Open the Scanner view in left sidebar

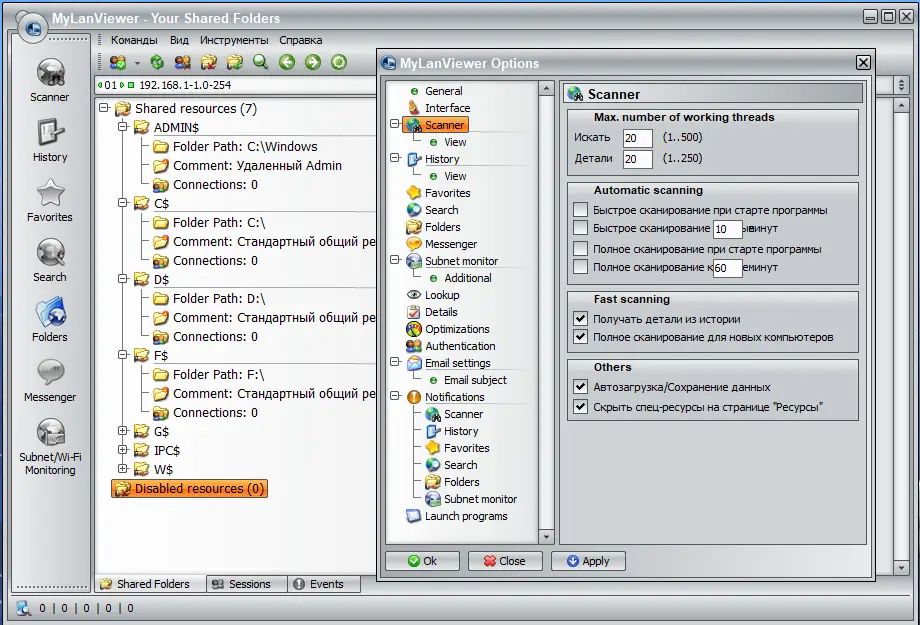pos(50,81)
